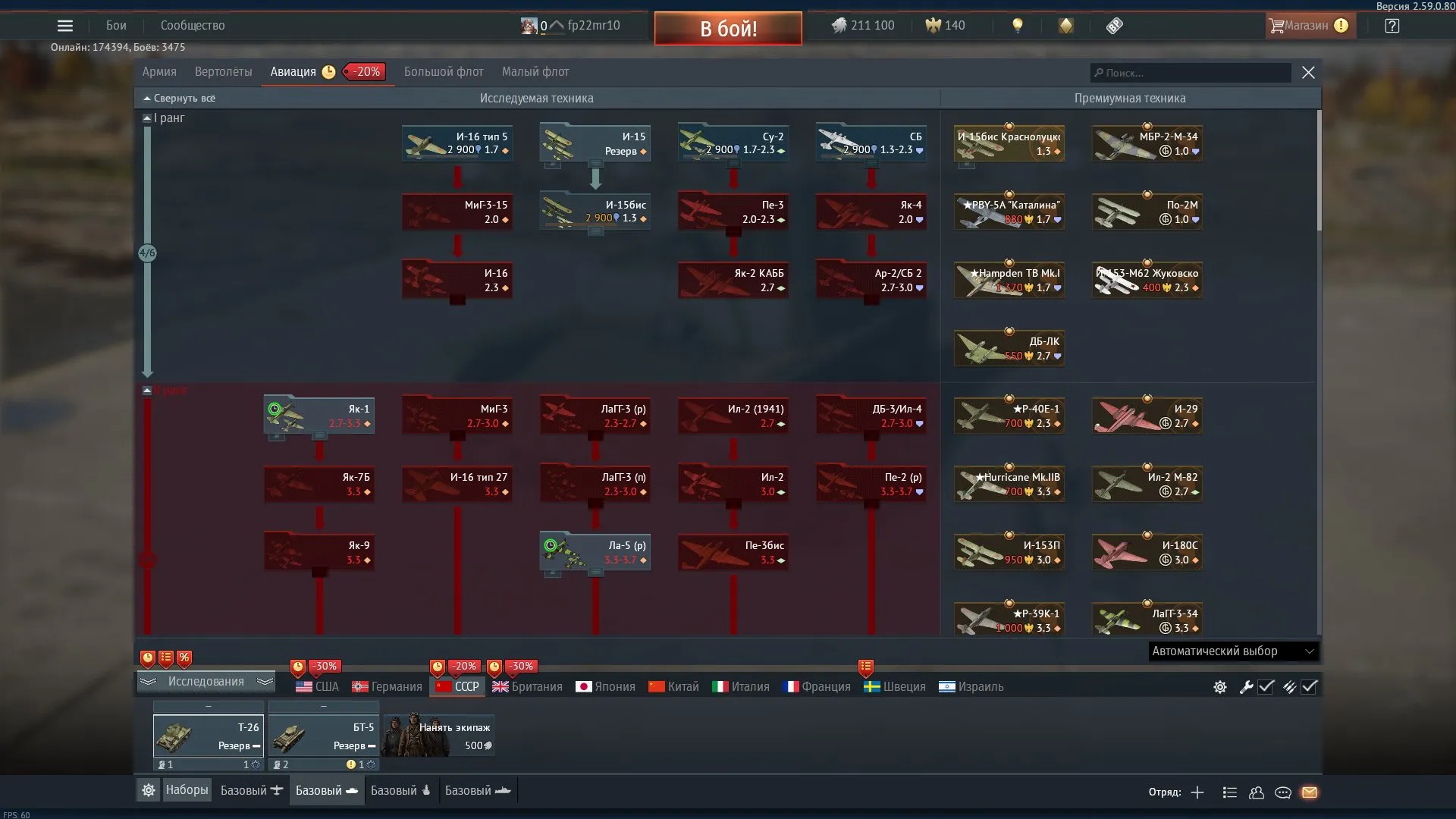Viewport: 1456px width, 819px height.
Task: Open the Магазин store button
Action: click(1310, 26)
